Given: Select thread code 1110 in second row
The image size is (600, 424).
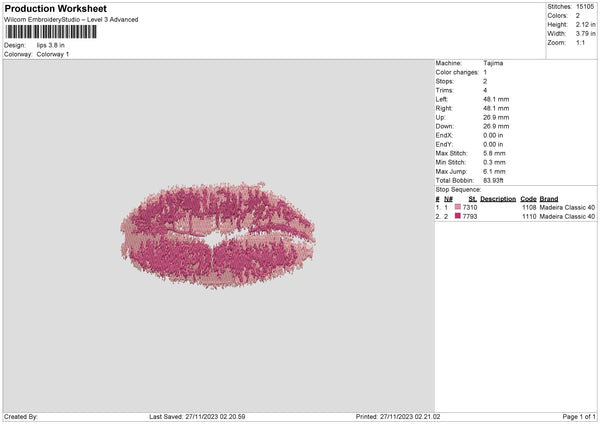Looking at the screenshot, I should [528, 216].
